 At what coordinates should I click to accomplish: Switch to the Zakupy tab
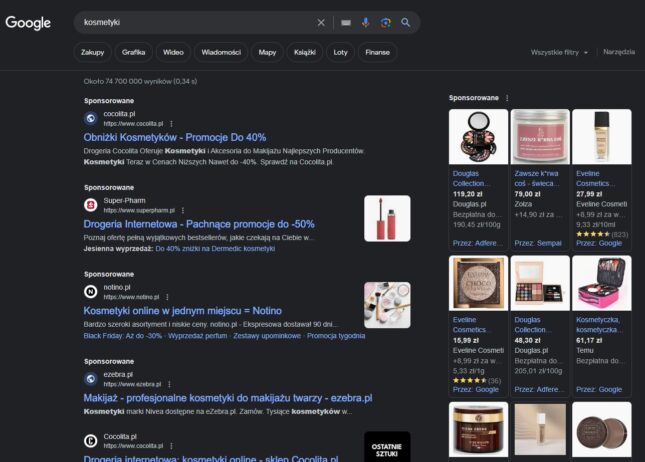click(93, 52)
